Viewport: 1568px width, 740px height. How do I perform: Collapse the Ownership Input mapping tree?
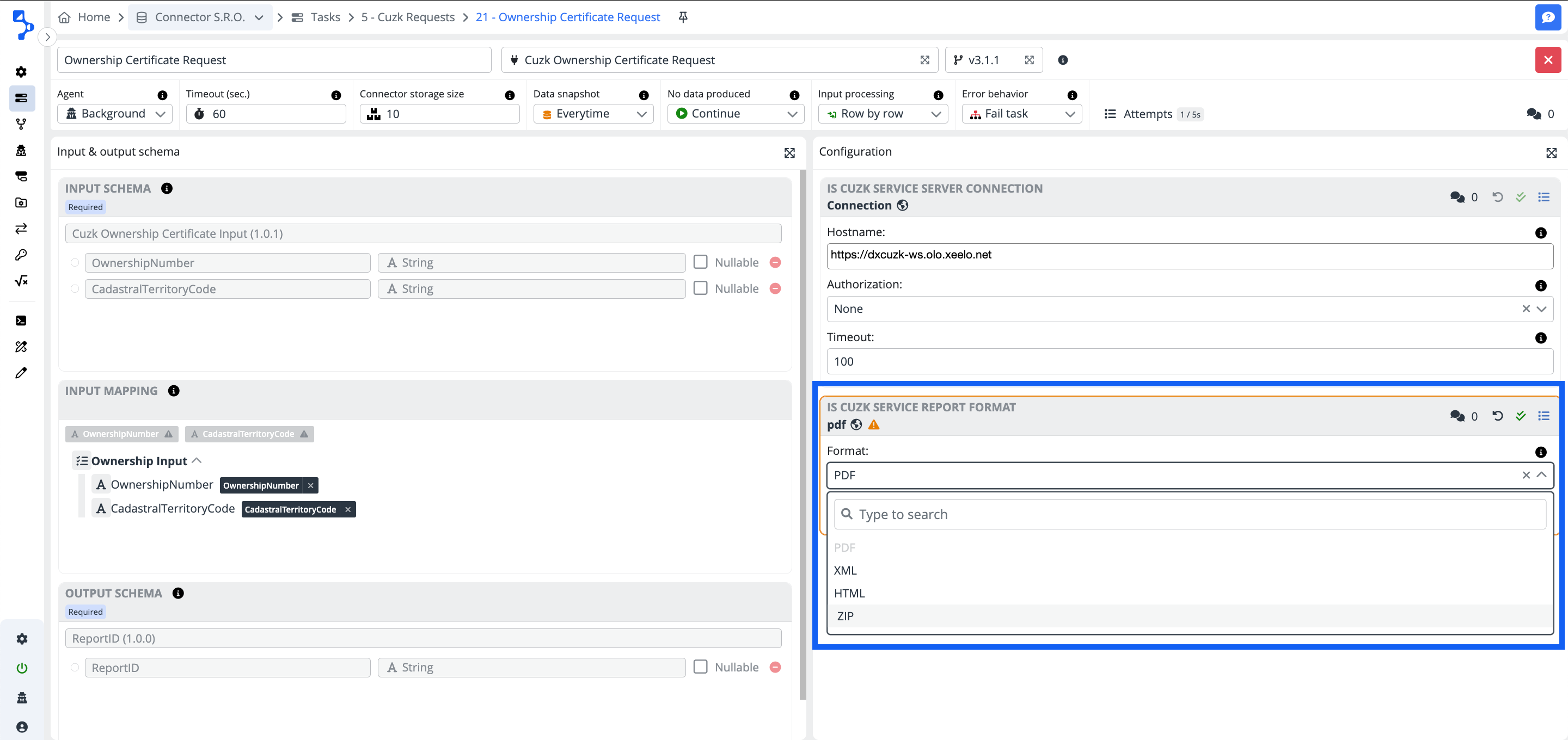point(197,461)
